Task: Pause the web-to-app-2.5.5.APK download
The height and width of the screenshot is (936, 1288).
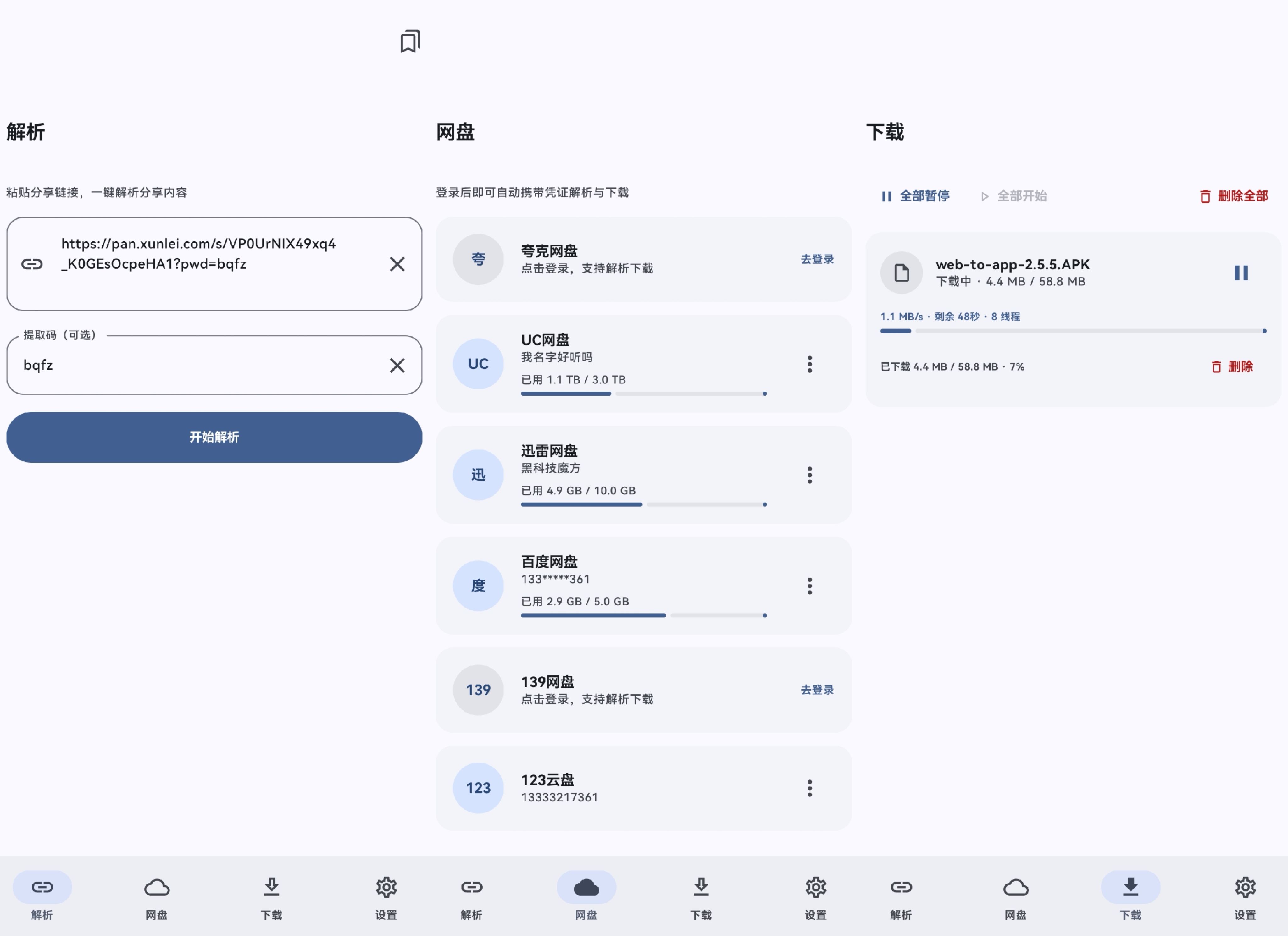Action: click(1241, 273)
